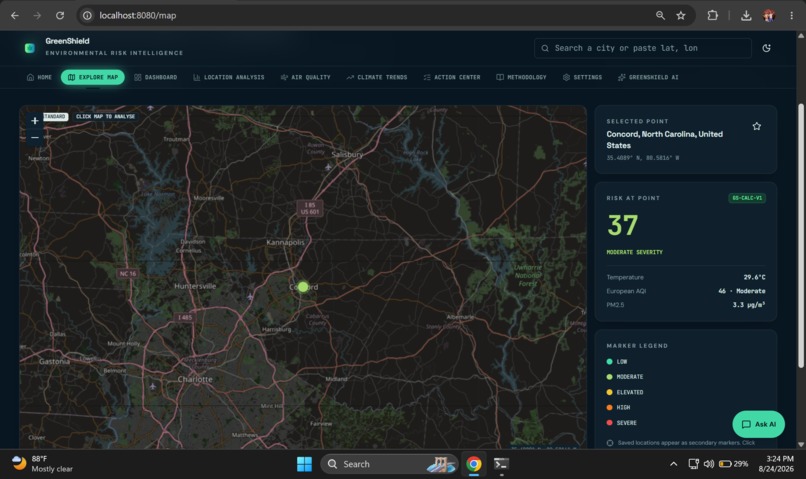Click the battery 29% tray indicator
Viewport: 806px width, 479px height.
pos(734,464)
